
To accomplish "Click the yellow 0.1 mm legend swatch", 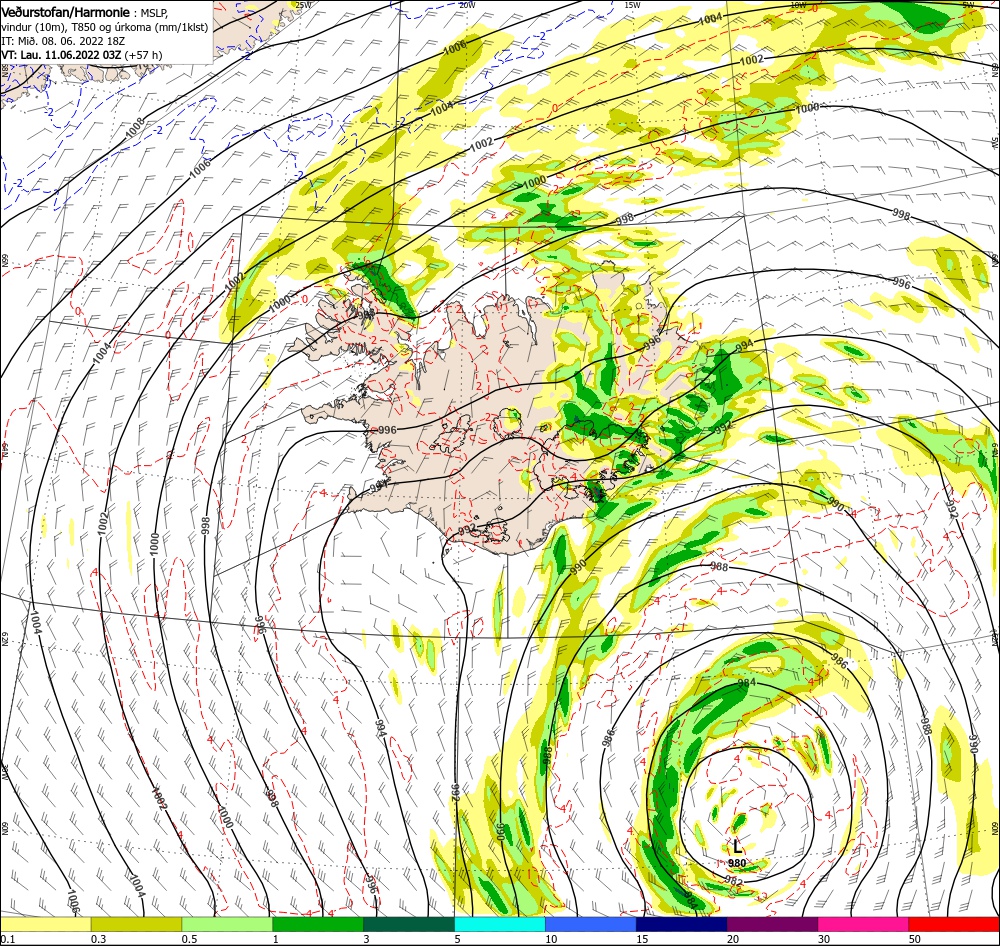I will click(46, 924).
